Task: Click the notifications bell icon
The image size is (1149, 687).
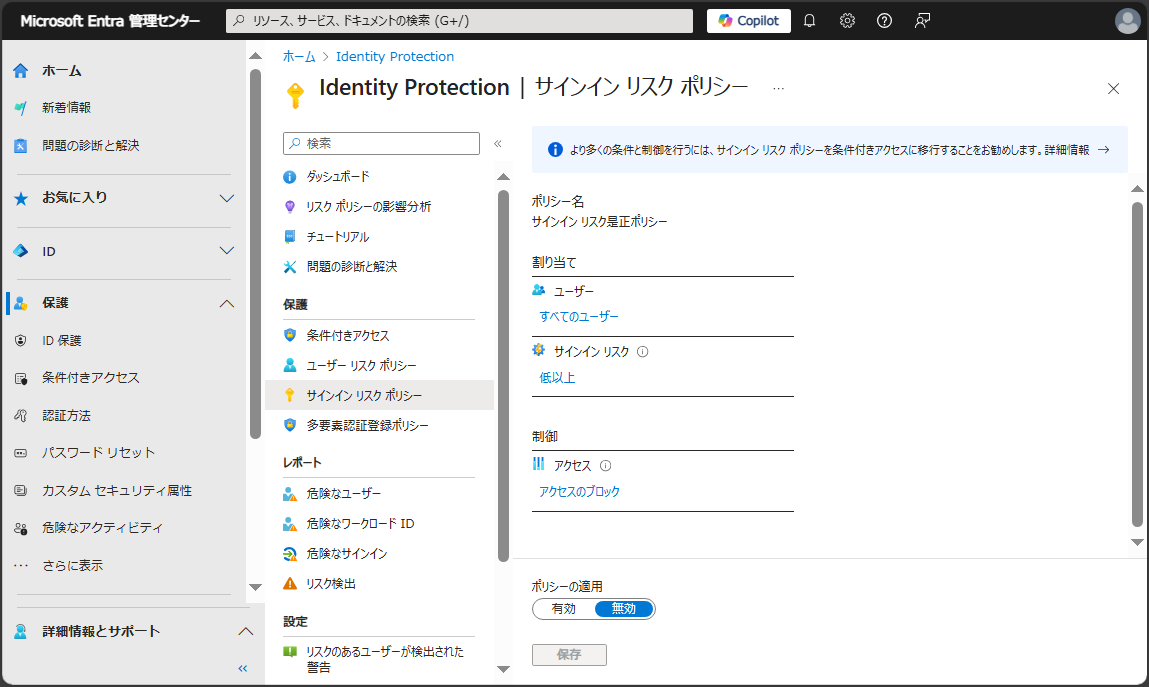Action: 809,21
